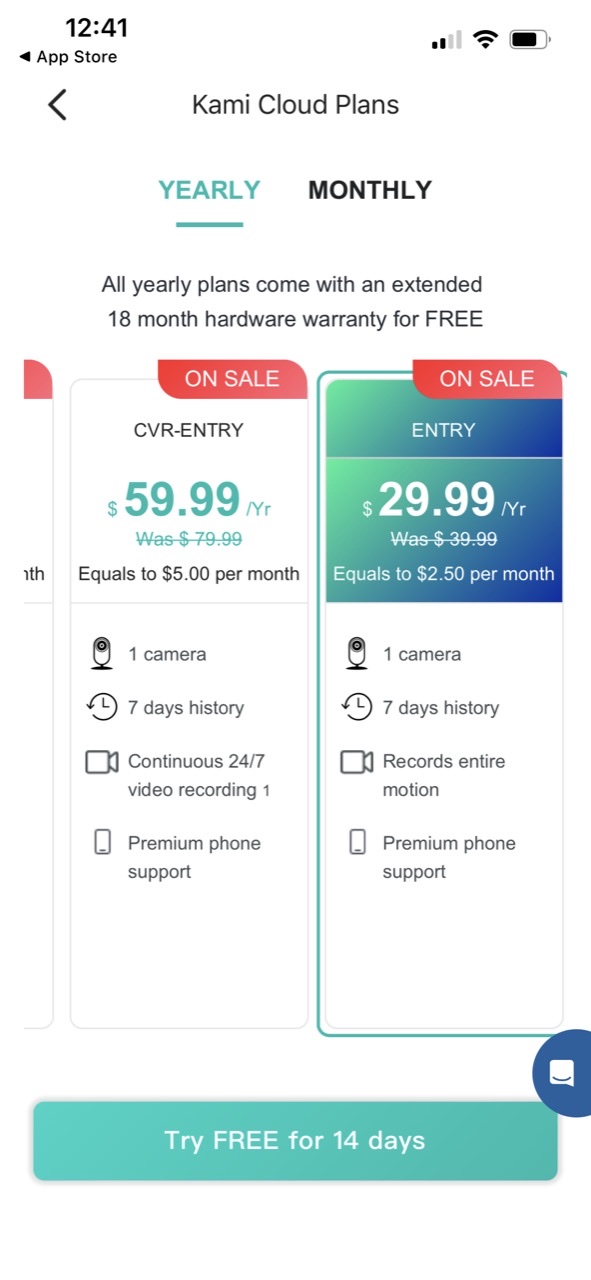
Task: Switch to the MONTHLY tab
Action: [x=370, y=190]
